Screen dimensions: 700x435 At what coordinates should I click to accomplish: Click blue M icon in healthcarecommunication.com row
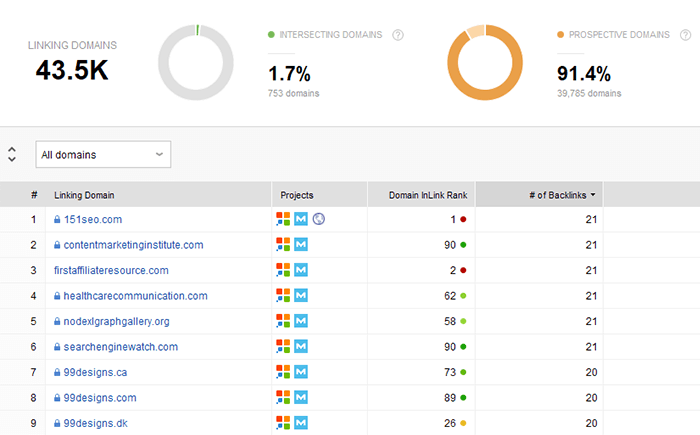[301, 295]
